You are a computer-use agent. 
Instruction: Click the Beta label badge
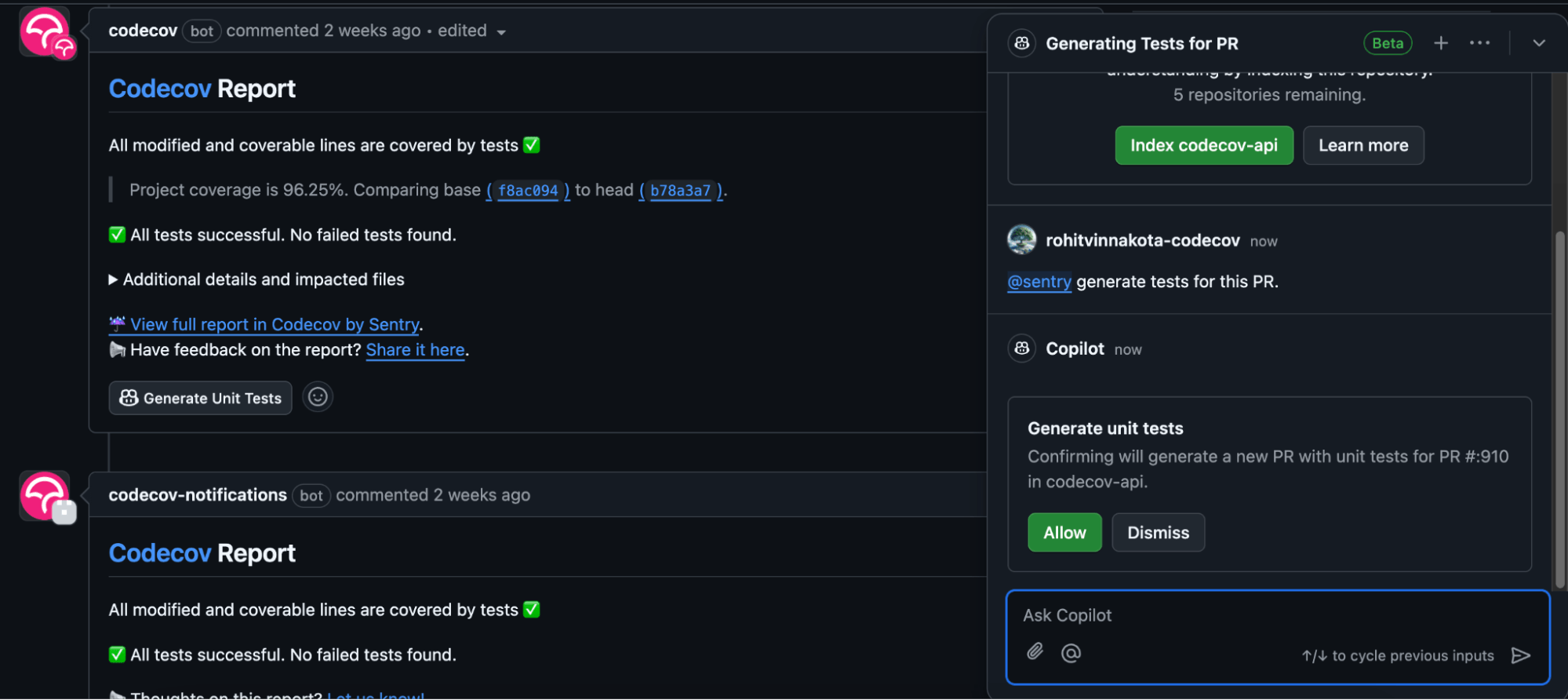pos(1388,43)
